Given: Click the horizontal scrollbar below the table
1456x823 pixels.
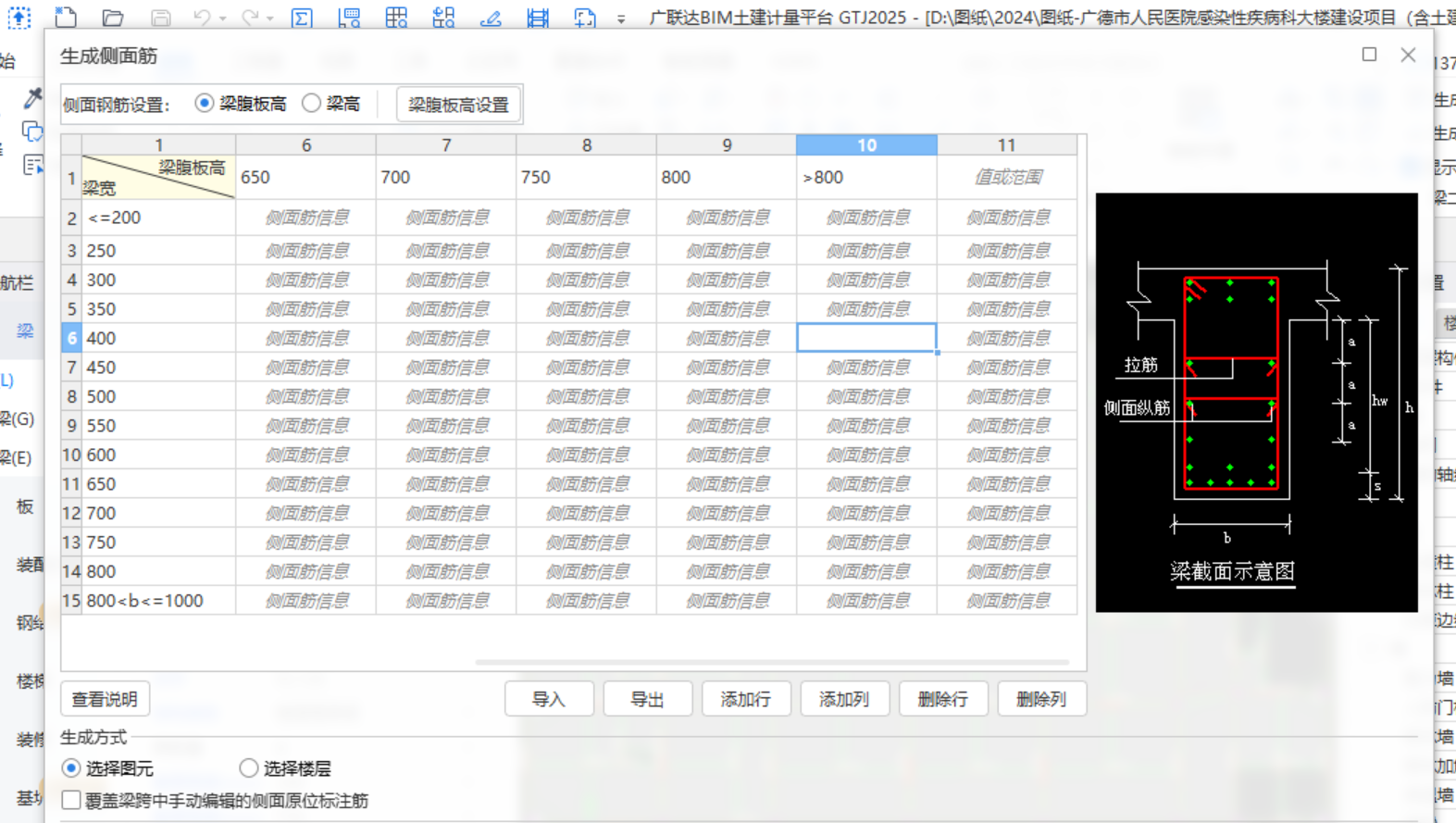Looking at the screenshot, I should 772,662.
